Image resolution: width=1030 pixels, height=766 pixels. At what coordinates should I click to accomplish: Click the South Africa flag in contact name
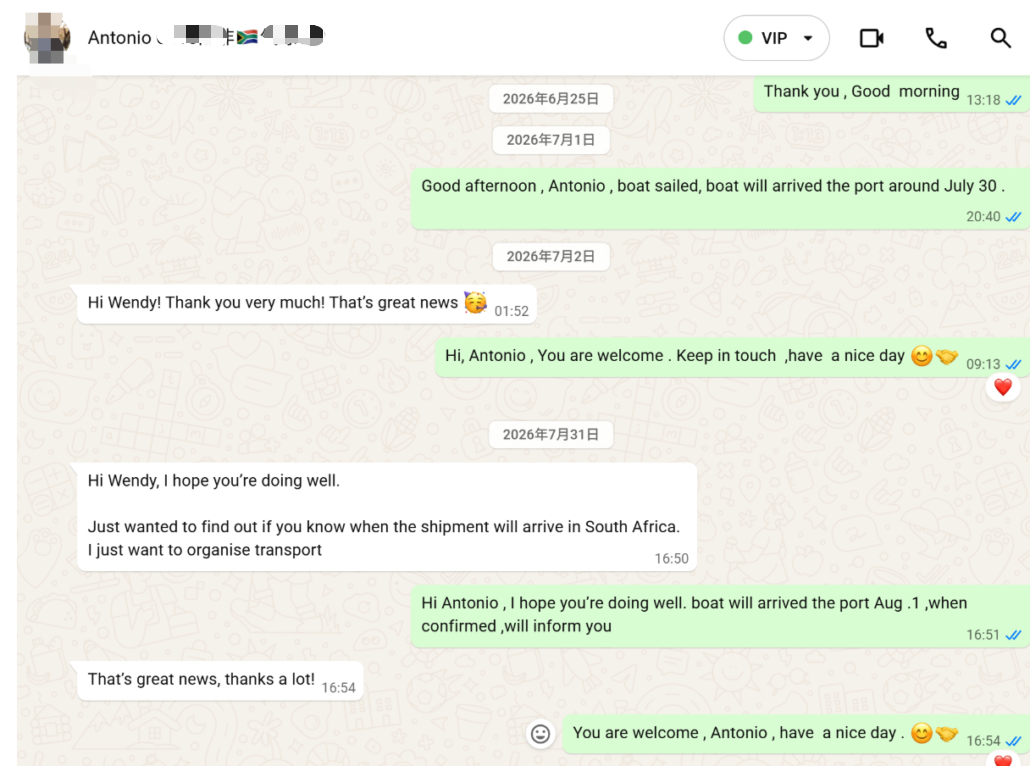(247, 37)
